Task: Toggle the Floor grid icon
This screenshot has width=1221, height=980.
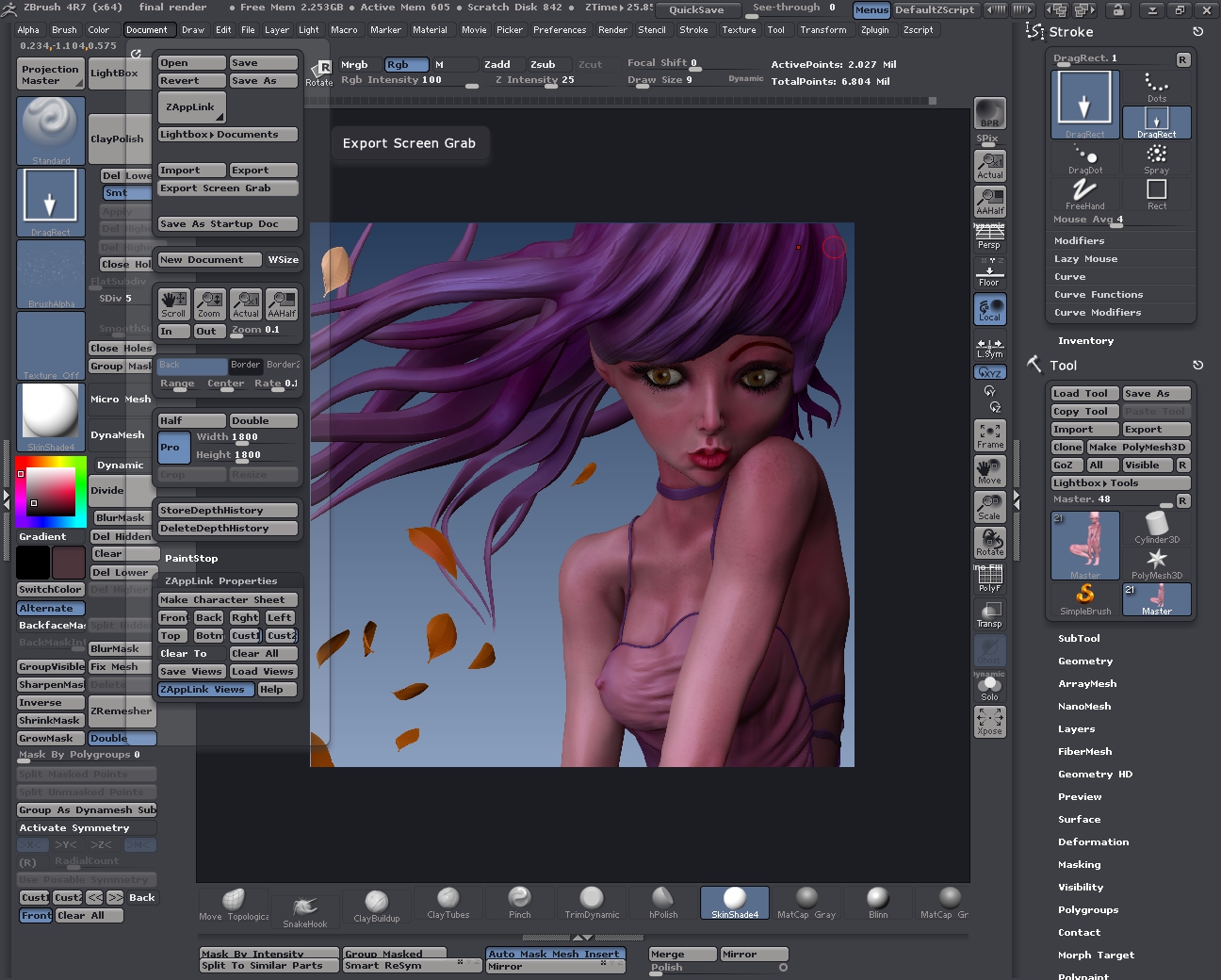Action: pos(989,273)
